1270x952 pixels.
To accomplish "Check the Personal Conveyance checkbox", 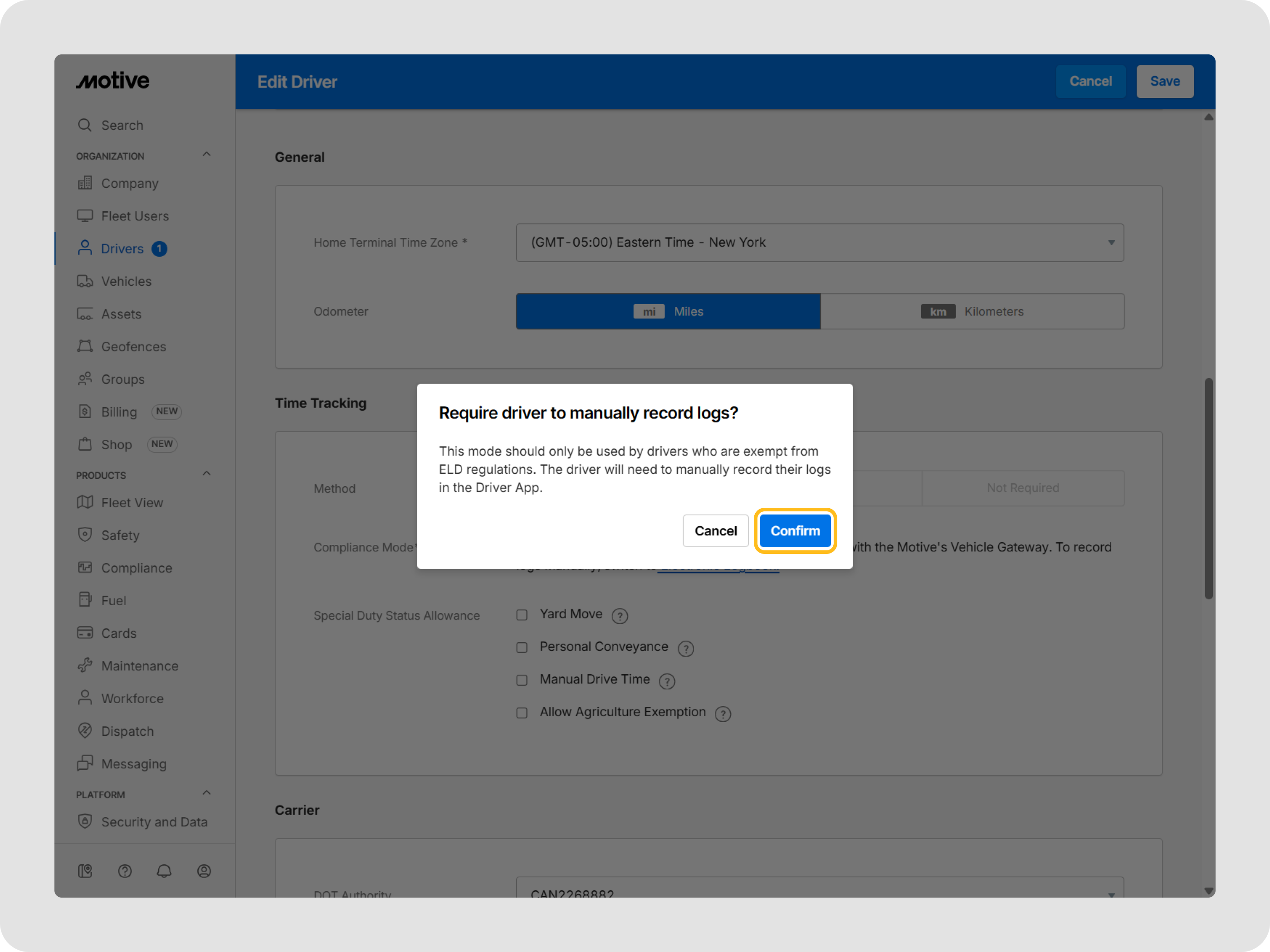I will point(522,647).
